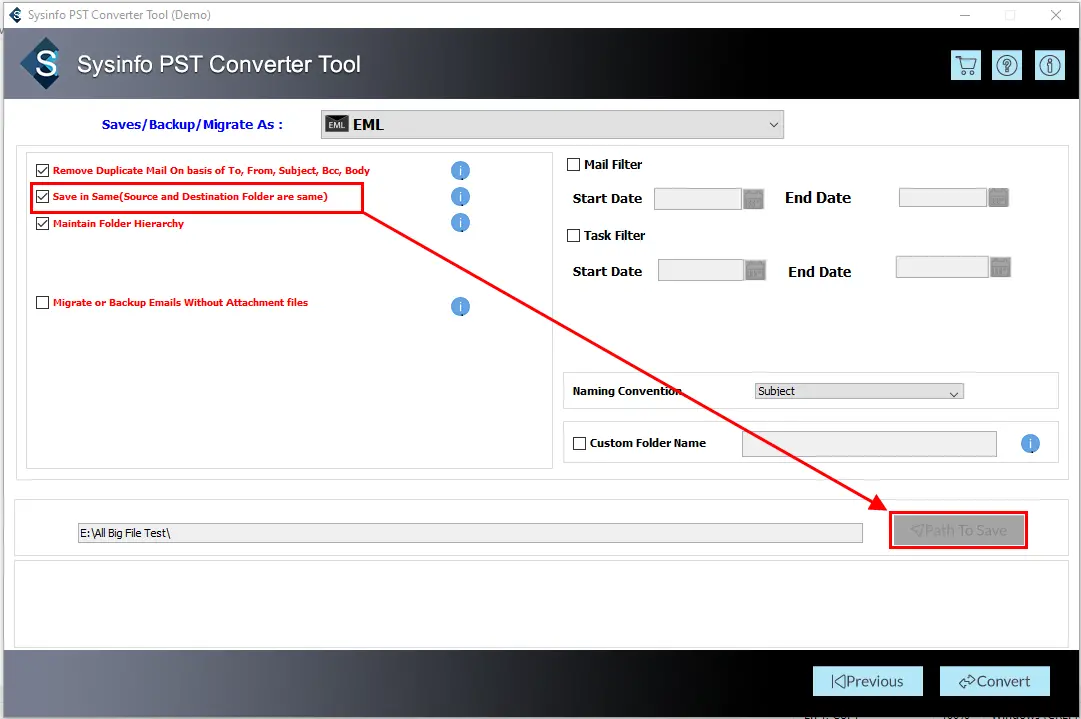This screenshot has width=1081, height=719.
Task: Show info for Maintain Folder Hierarchy option
Action: click(460, 223)
